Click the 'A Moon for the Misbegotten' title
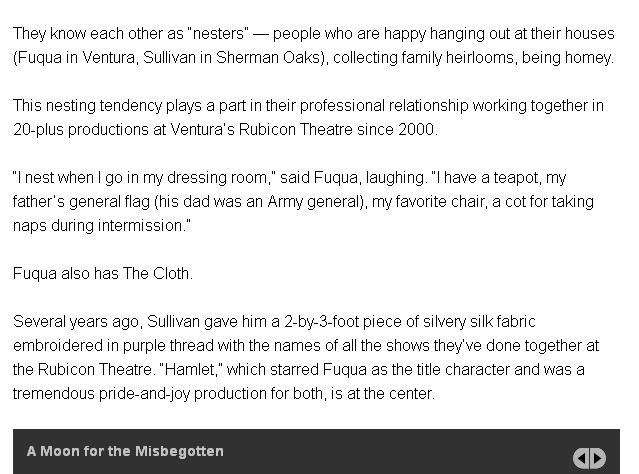The image size is (639, 474). pyautogui.click(x=125, y=451)
